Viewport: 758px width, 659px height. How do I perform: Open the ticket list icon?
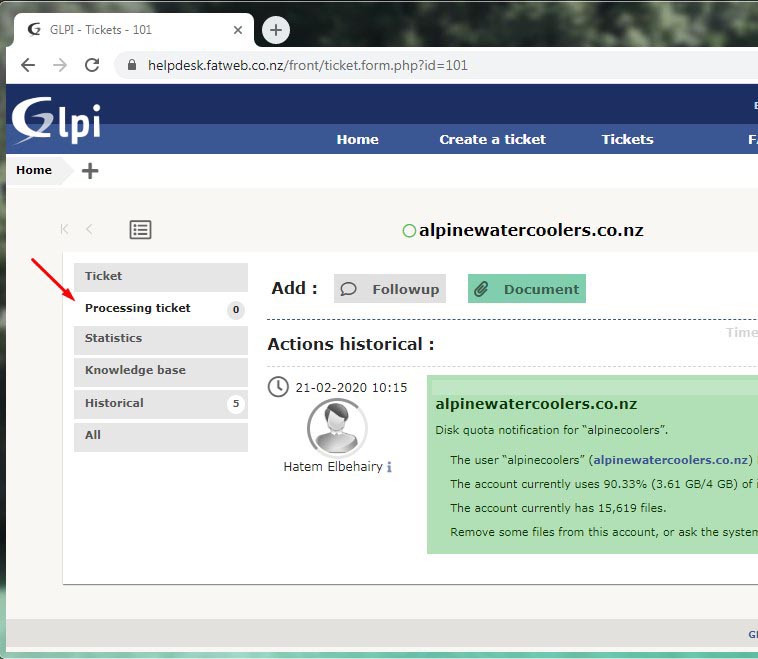pos(140,230)
